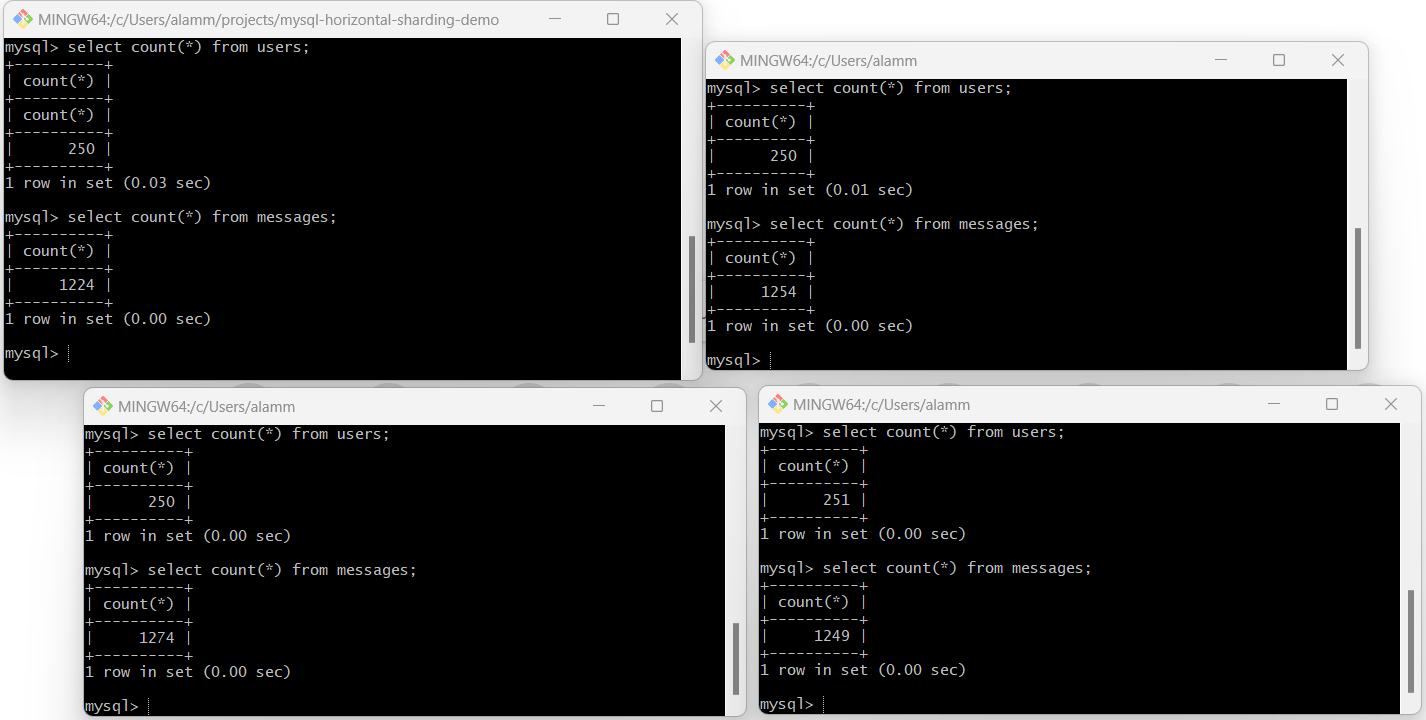The image size is (1426, 720).
Task: Click 'select count(*) from users;' in top-right terminal
Action: [891, 88]
